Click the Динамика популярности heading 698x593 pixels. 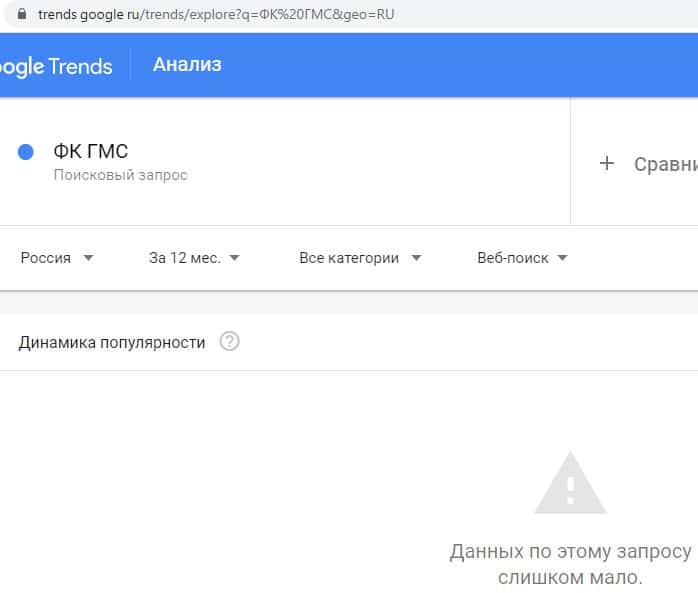112,342
